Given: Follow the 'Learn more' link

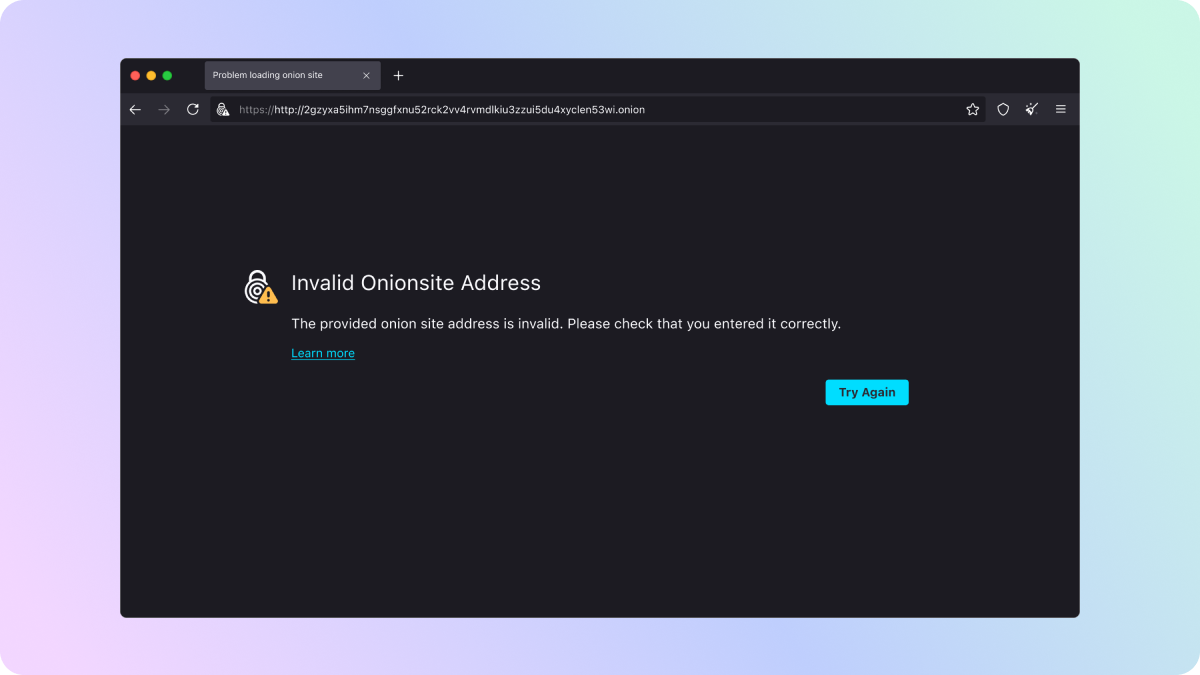Looking at the screenshot, I should 323,353.
